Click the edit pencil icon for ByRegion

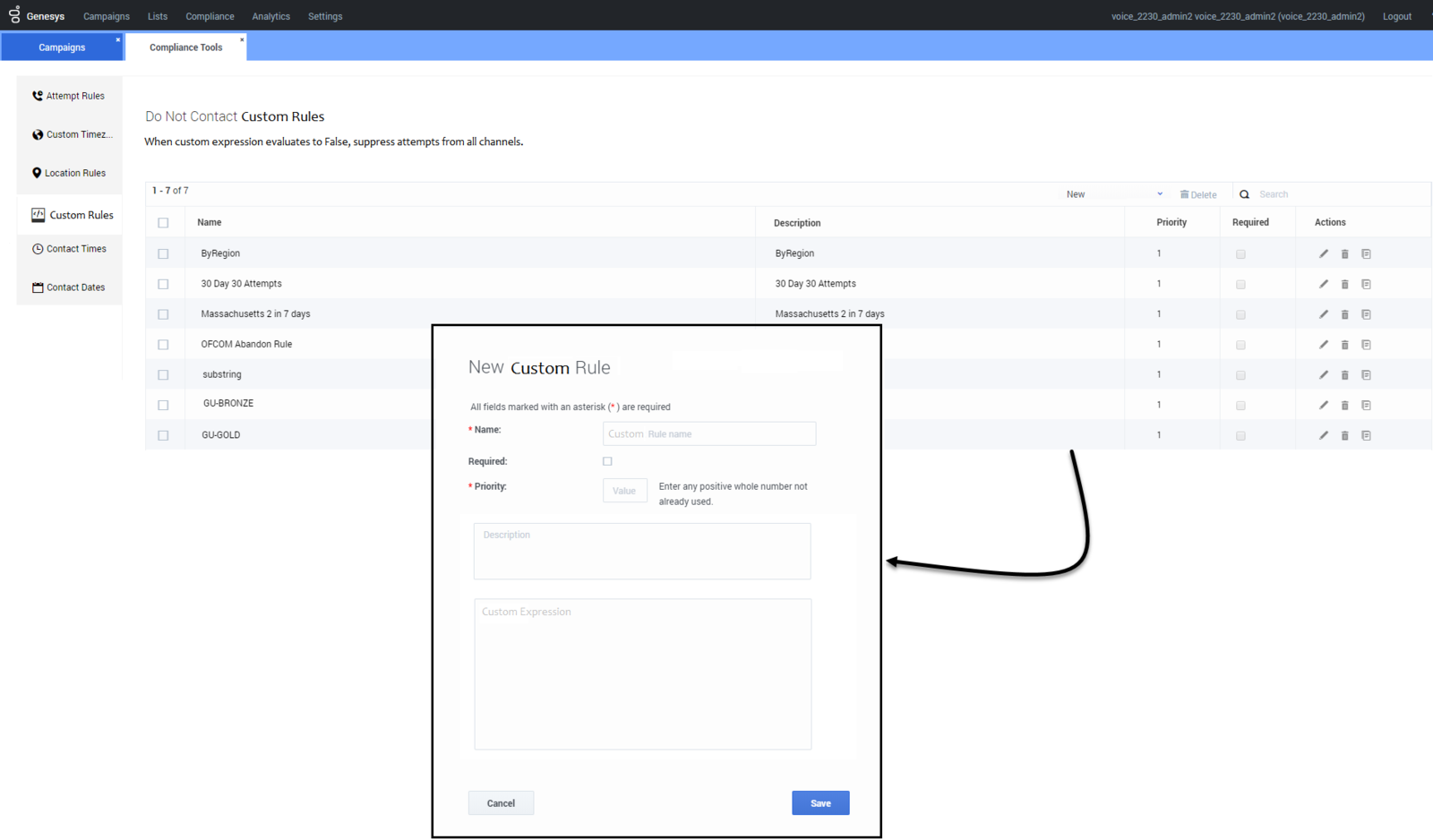pyautogui.click(x=1323, y=253)
